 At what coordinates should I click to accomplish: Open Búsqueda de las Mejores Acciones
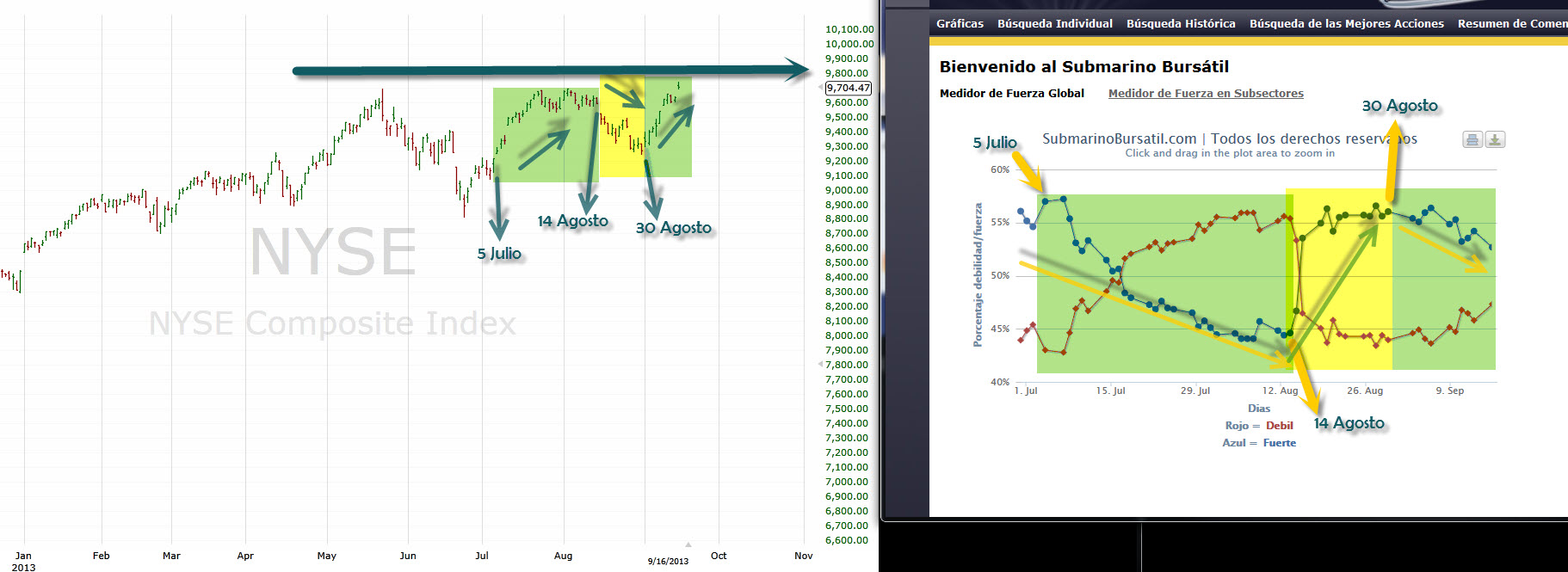[x=1346, y=24]
